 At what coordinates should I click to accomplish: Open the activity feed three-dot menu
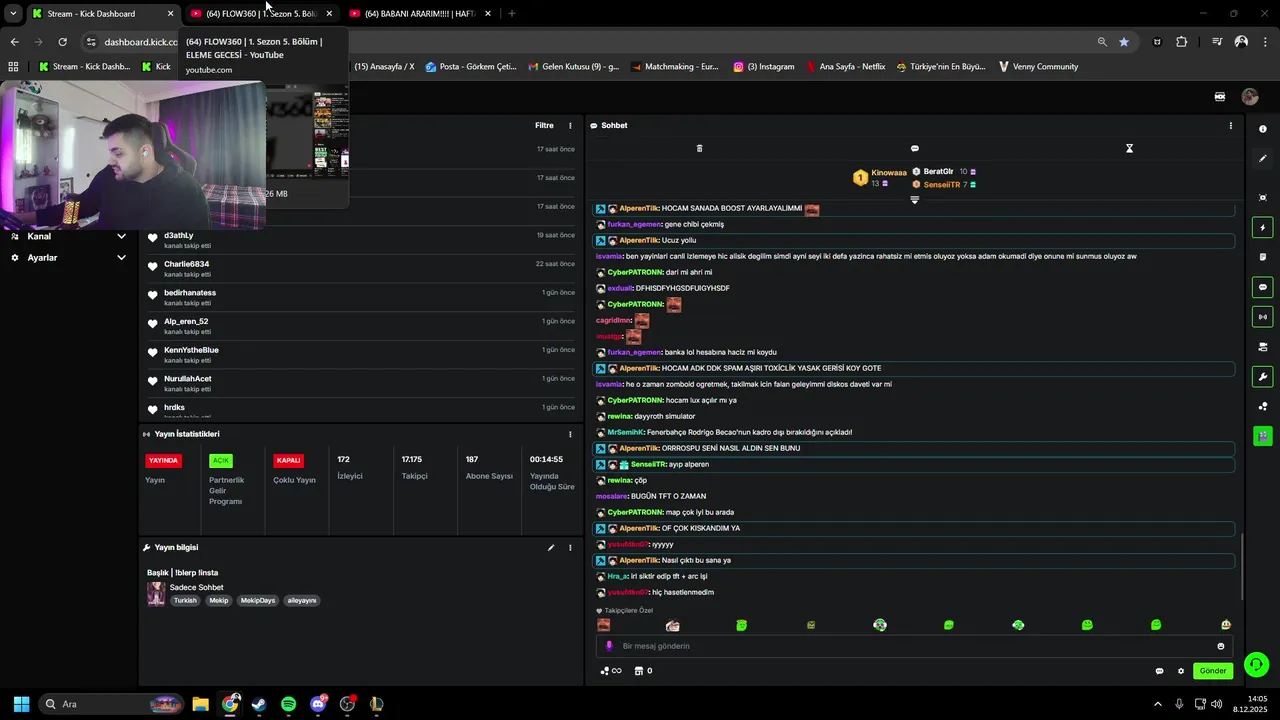tap(570, 125)
